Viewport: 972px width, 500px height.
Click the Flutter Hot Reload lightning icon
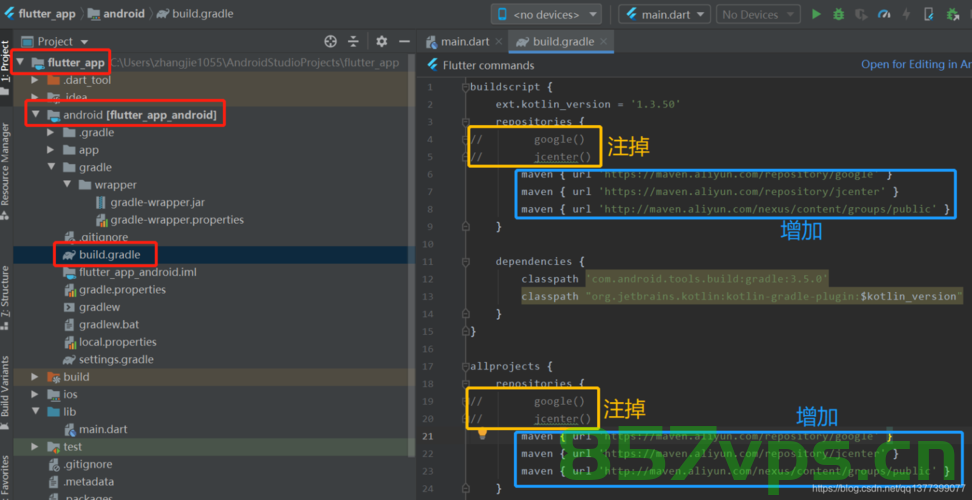point(906,14)
